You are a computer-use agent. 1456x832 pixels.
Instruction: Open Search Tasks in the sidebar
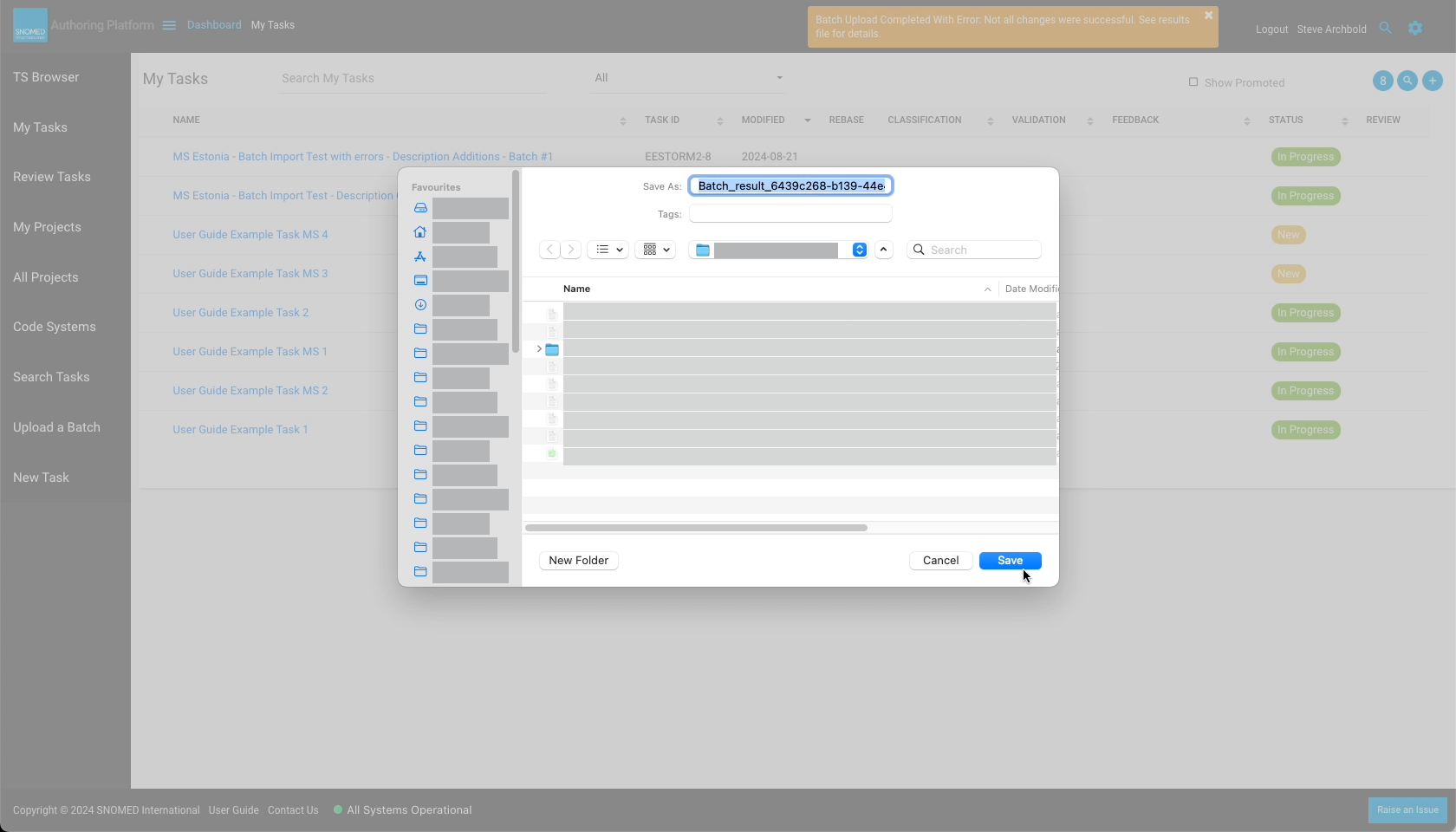(x=51, y=377)
